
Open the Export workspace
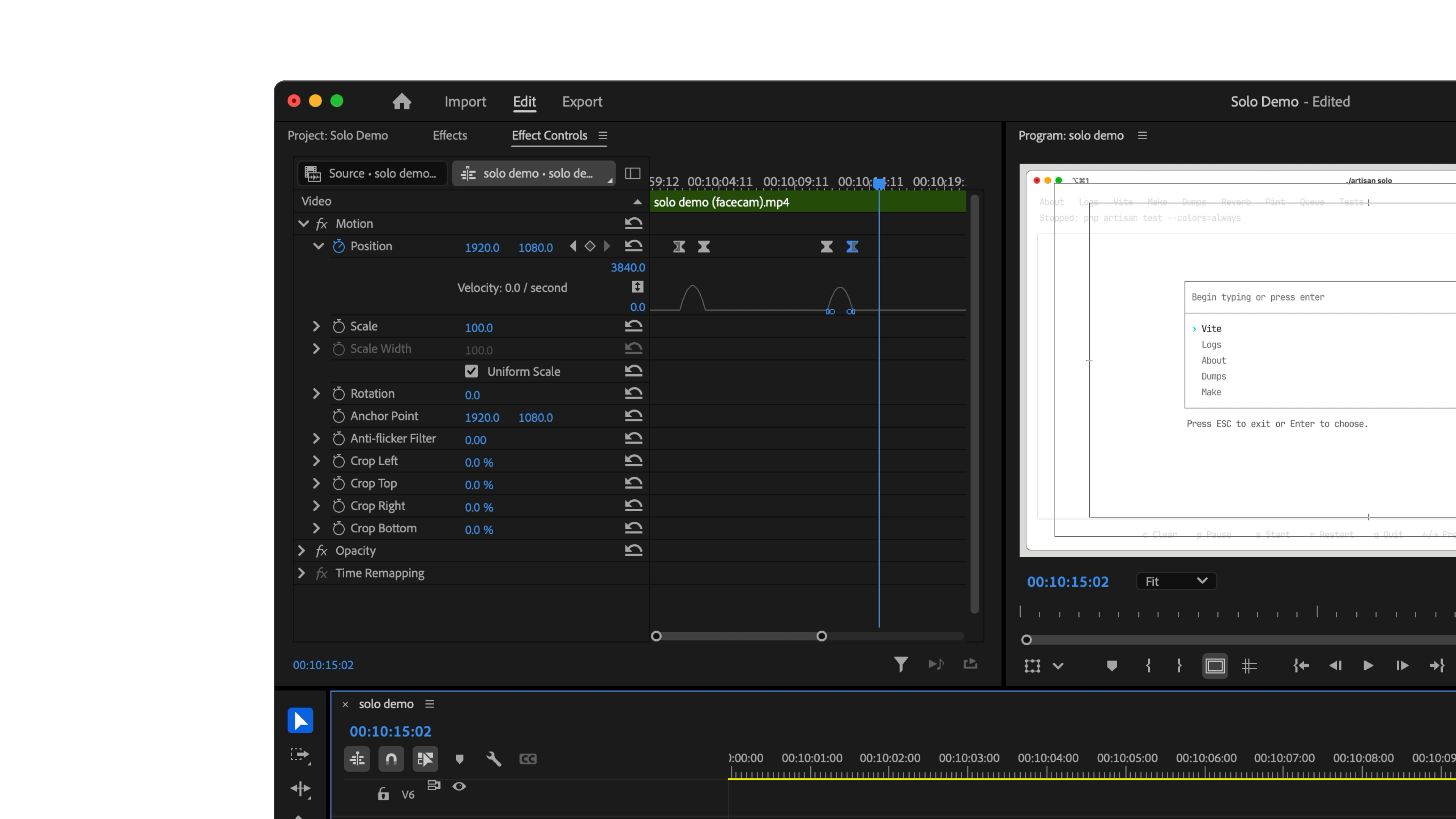pos(582,102)
